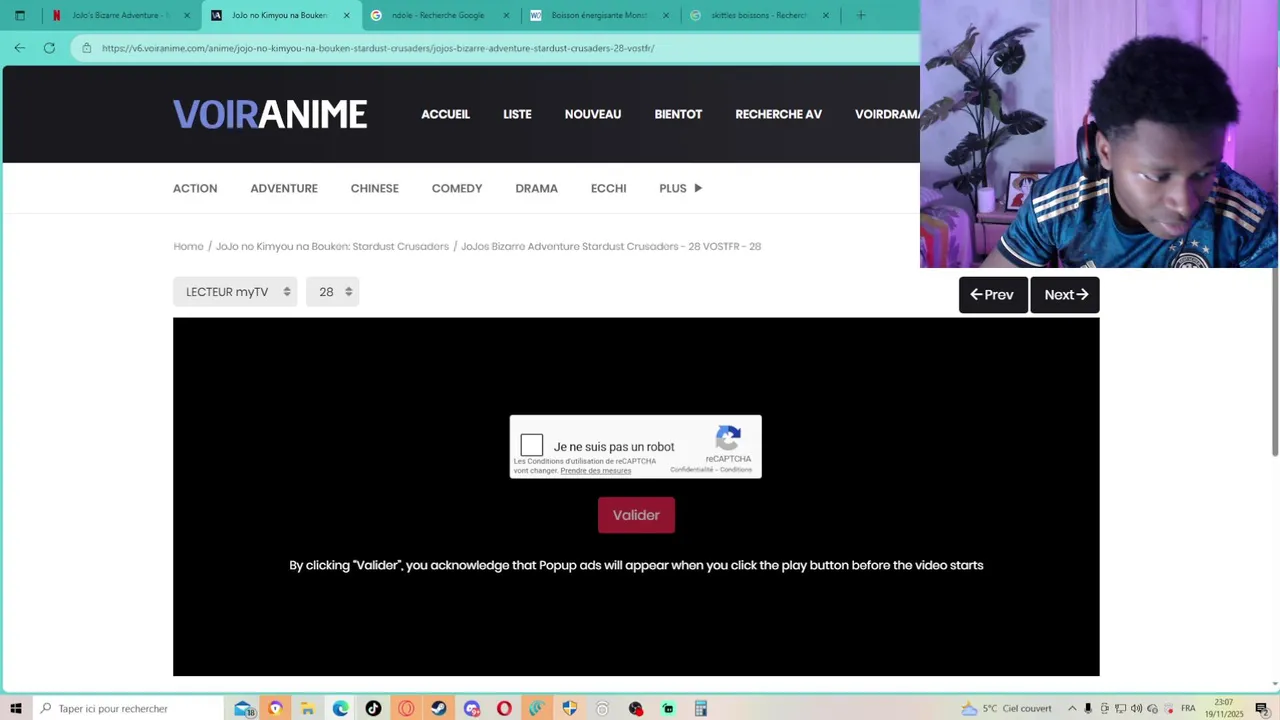
Task: Open a new browser tab
Action: [x=861, y=15]
